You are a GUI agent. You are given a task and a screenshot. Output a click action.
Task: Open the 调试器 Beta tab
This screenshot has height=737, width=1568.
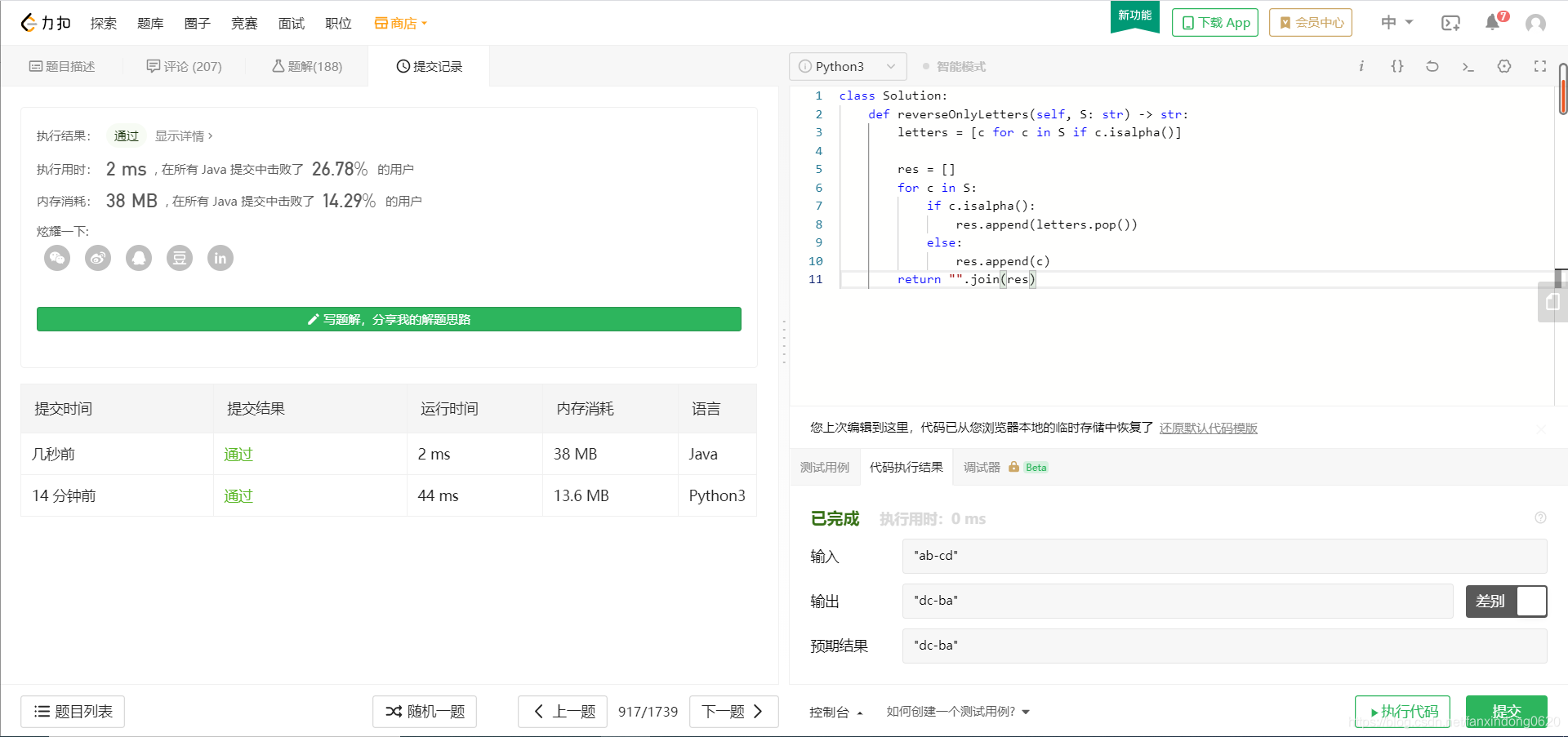tap(1006, 467)
